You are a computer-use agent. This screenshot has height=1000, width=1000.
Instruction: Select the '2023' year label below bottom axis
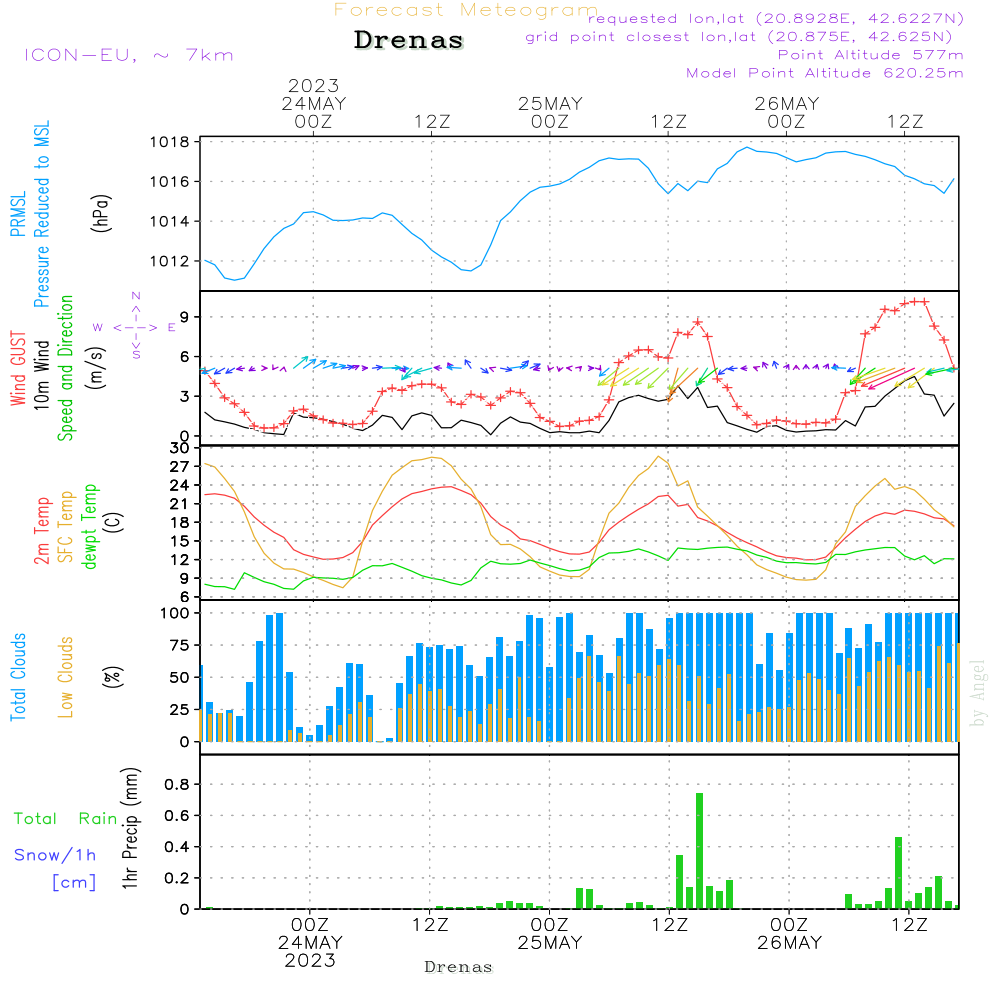pyautogui.click(x=310, y=960)
